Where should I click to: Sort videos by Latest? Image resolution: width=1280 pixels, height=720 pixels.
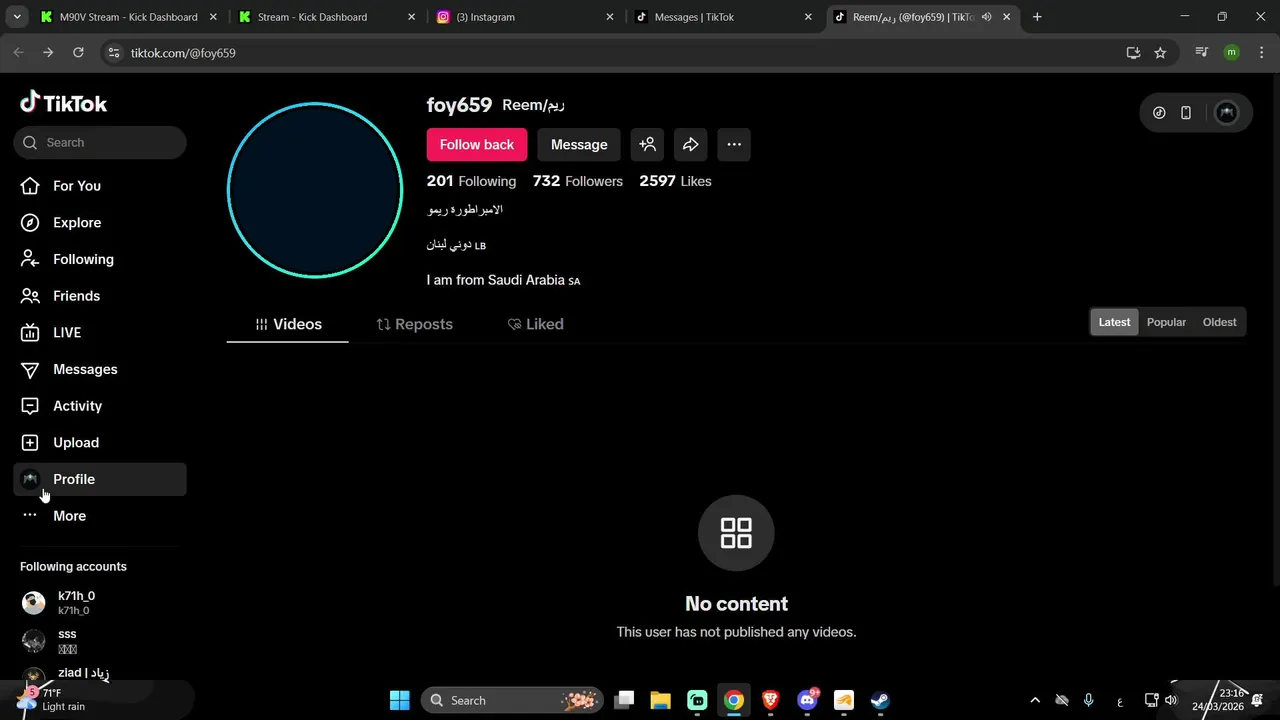click(1114, 322)
